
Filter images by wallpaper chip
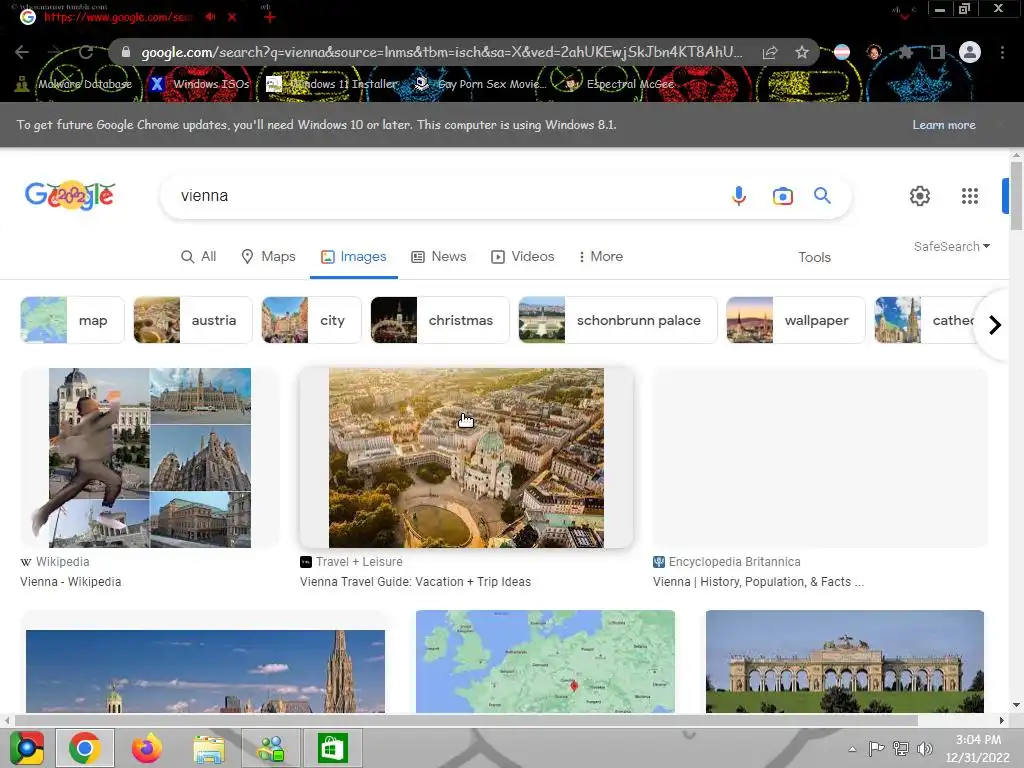click(795, 320)
